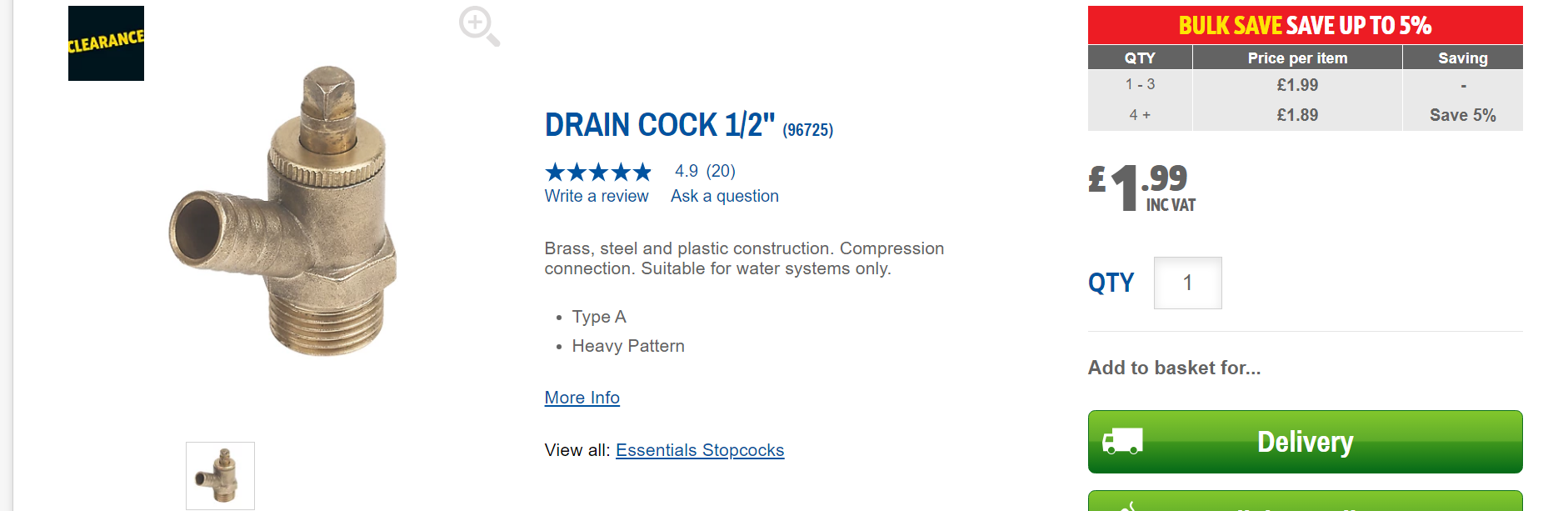Focus the QTY quantity input field

(1187, 283)
